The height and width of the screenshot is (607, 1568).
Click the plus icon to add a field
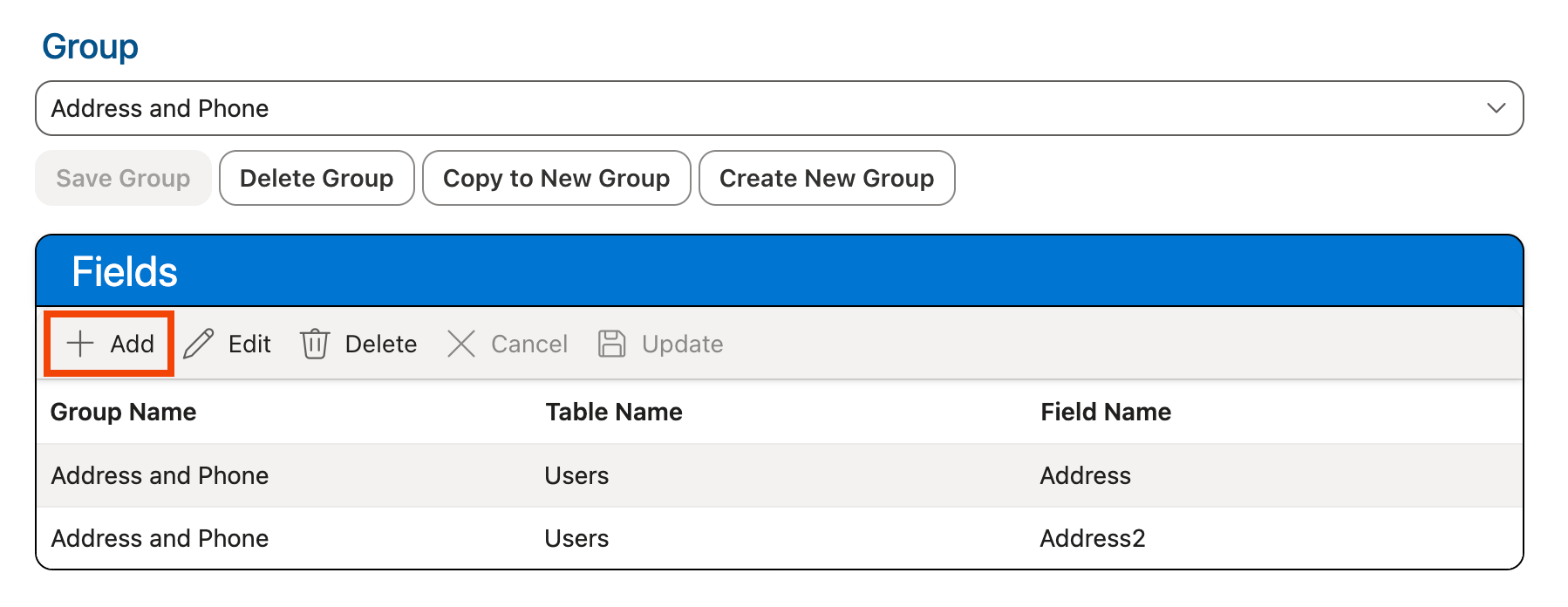tap(80, 344)
